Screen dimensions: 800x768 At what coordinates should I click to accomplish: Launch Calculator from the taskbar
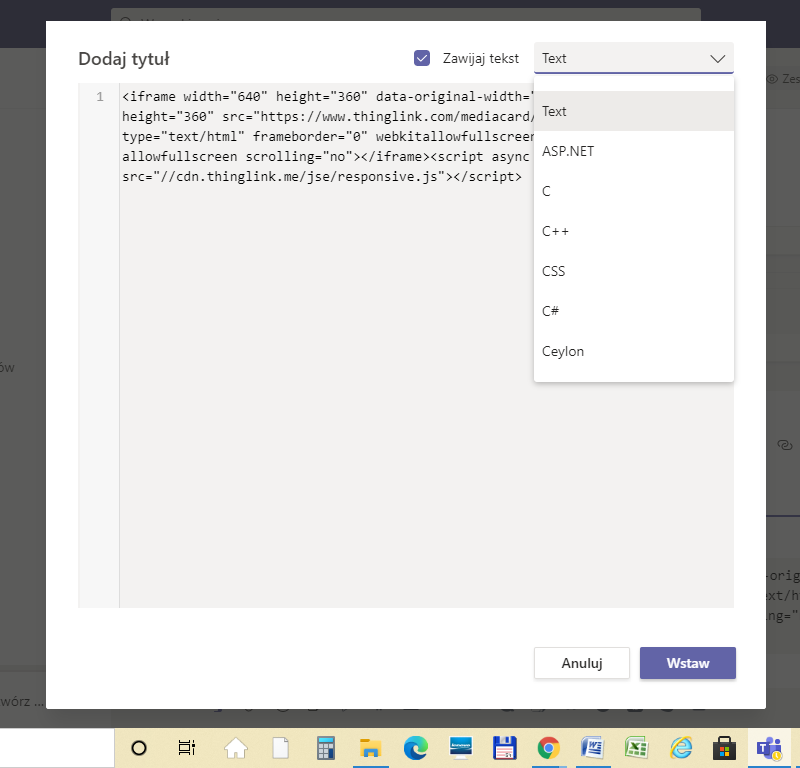coord(326,748)
